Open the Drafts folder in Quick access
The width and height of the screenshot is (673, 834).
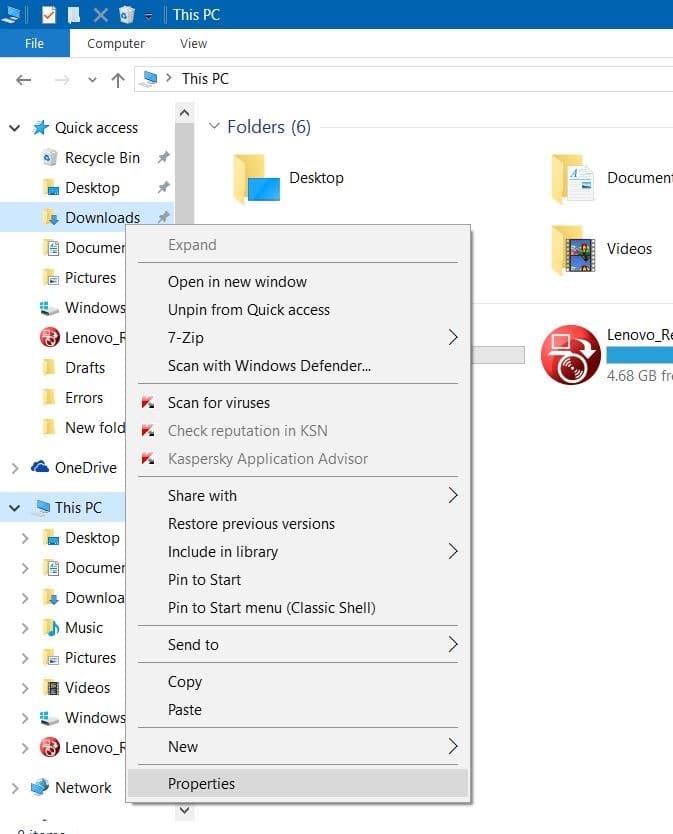click(x=85, y=367)
